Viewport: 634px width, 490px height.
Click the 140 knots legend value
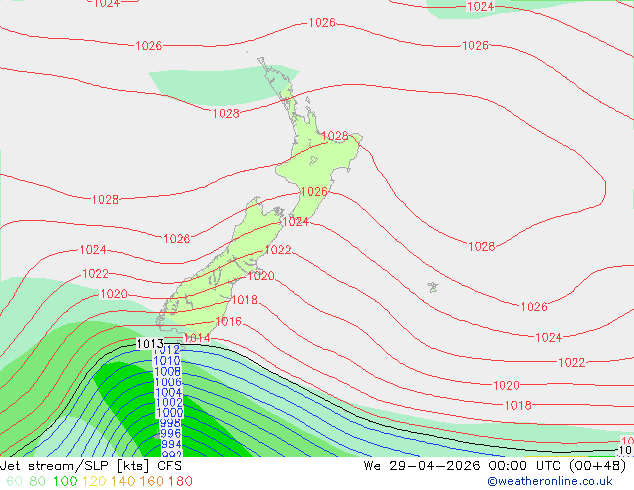(123, 481)
